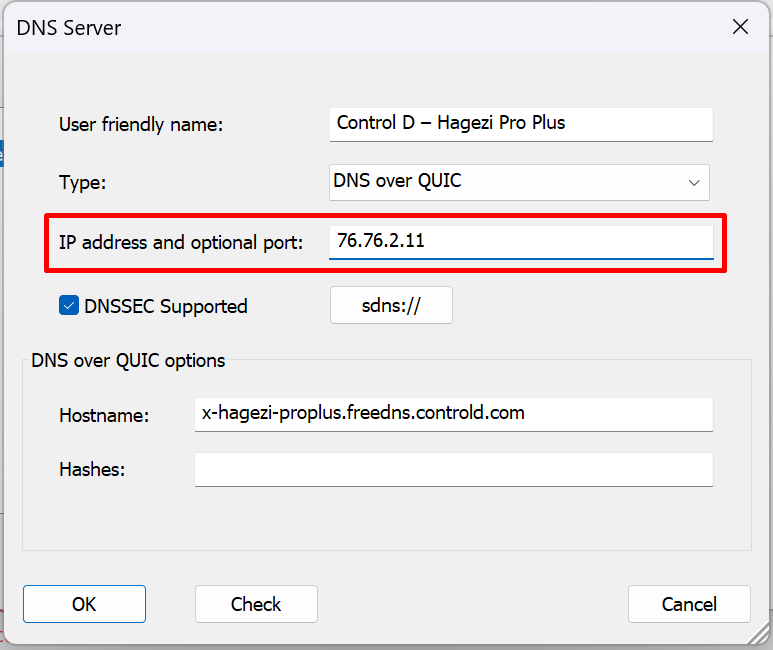The height and width of the screenshot is (650, 773).
Task: Click the "DNS Server" title bar text
Action: click(x=69, y=28)
